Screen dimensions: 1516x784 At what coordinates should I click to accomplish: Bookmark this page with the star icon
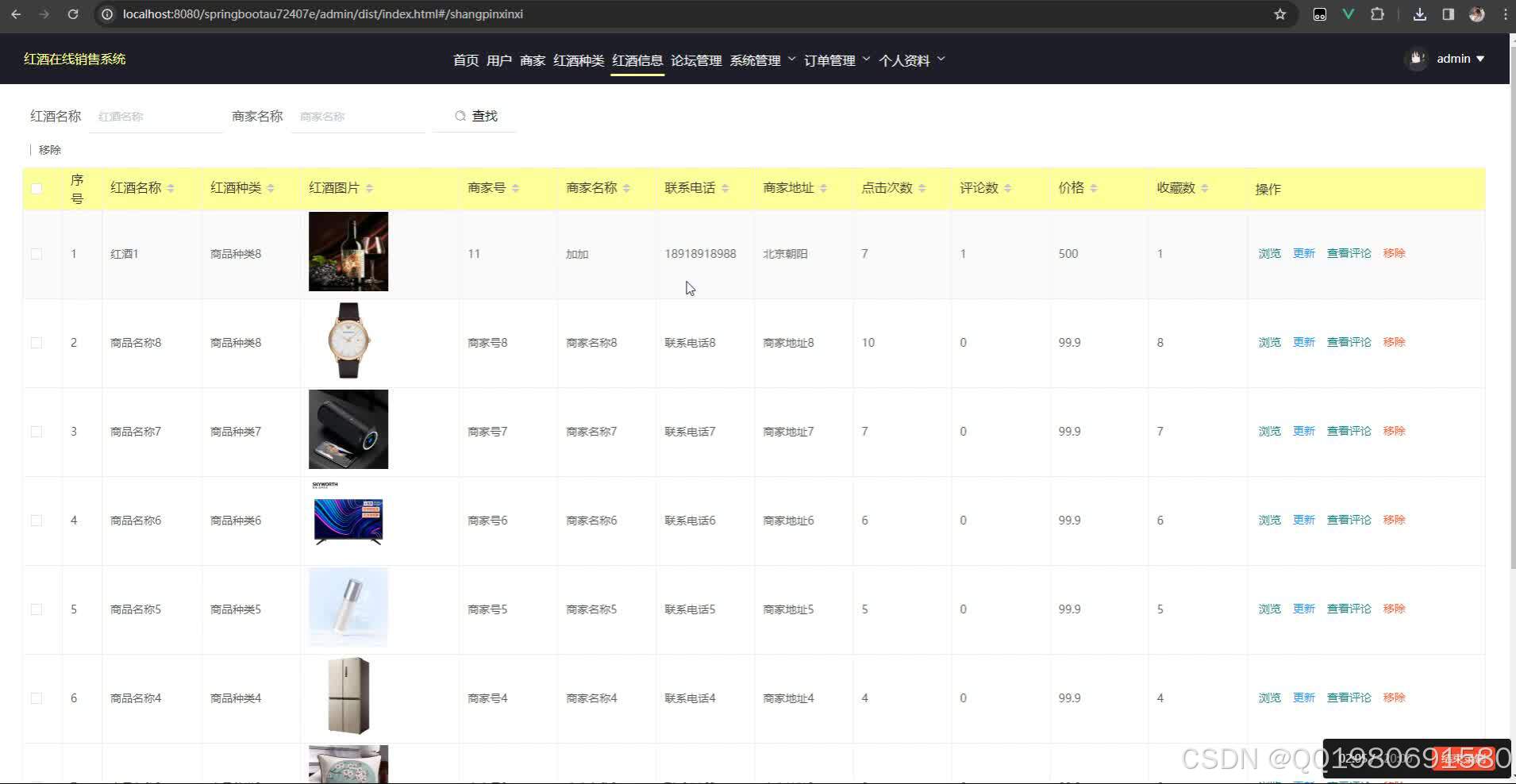click(x=1279, y=14)
